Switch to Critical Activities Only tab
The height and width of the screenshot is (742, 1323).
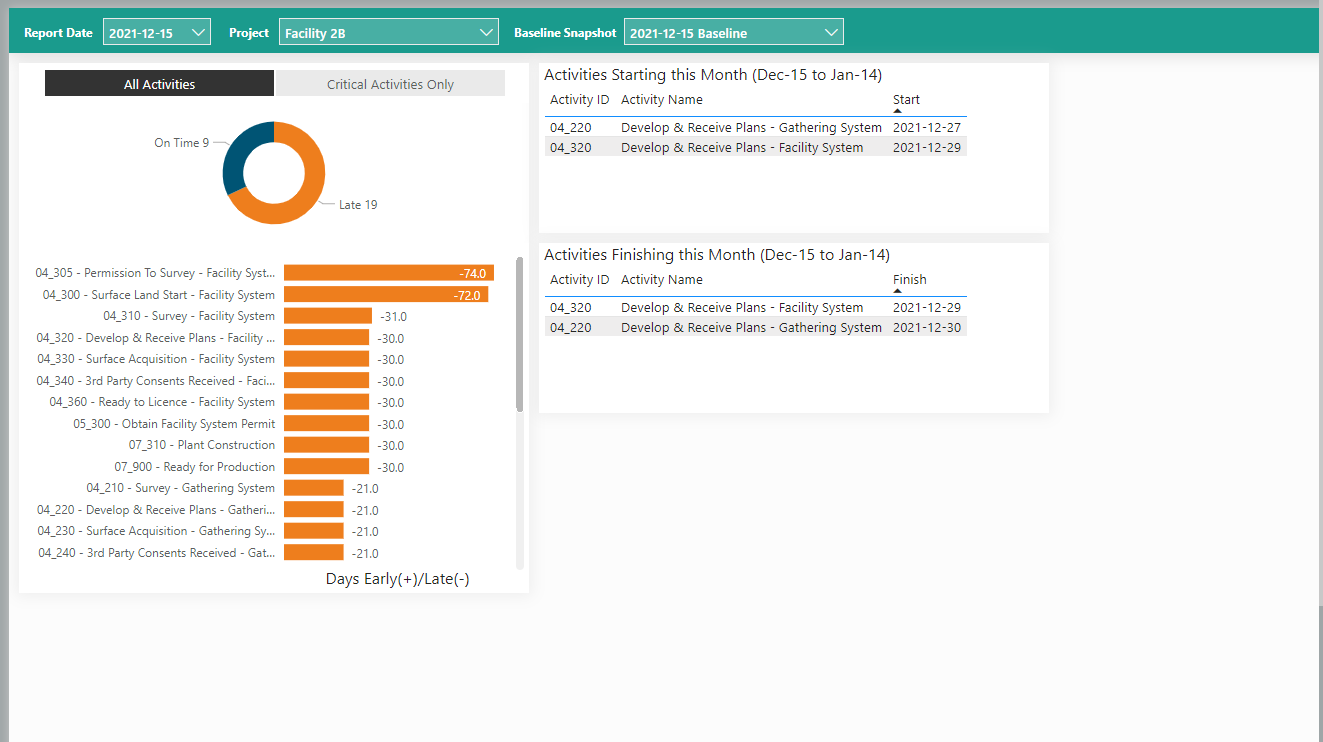point(390,84)
